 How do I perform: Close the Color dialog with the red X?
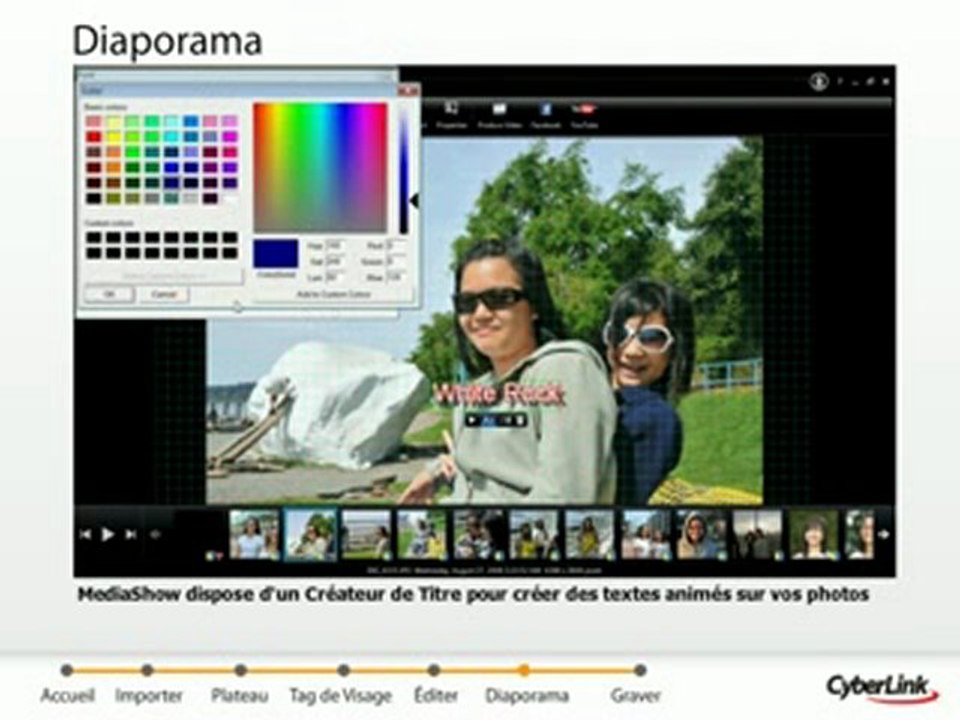(408, 91)
